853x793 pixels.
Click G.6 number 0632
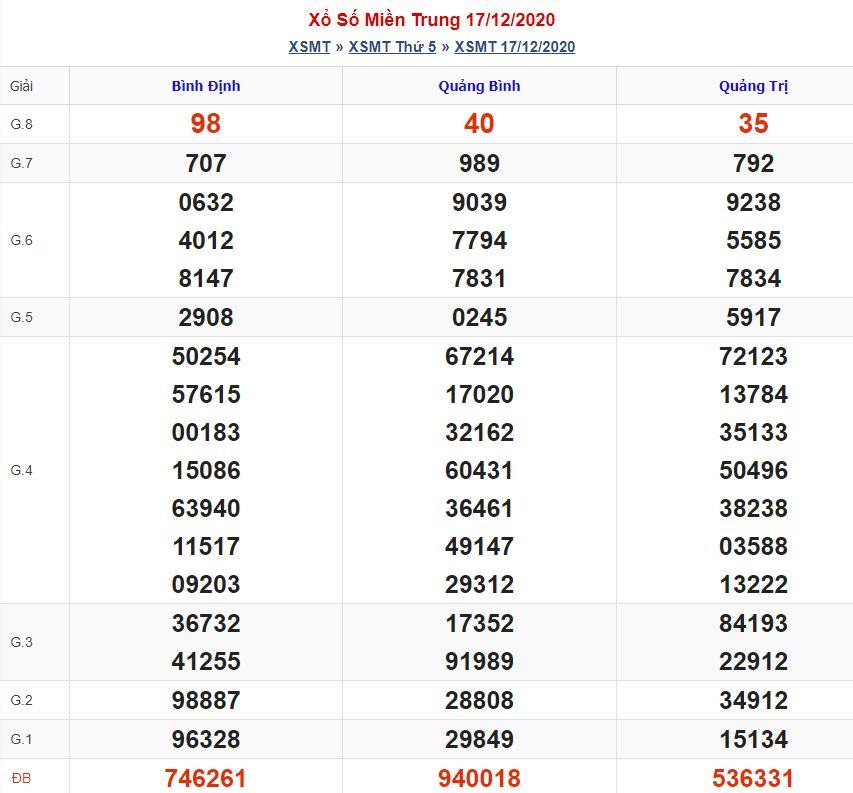tap(206, 202)
